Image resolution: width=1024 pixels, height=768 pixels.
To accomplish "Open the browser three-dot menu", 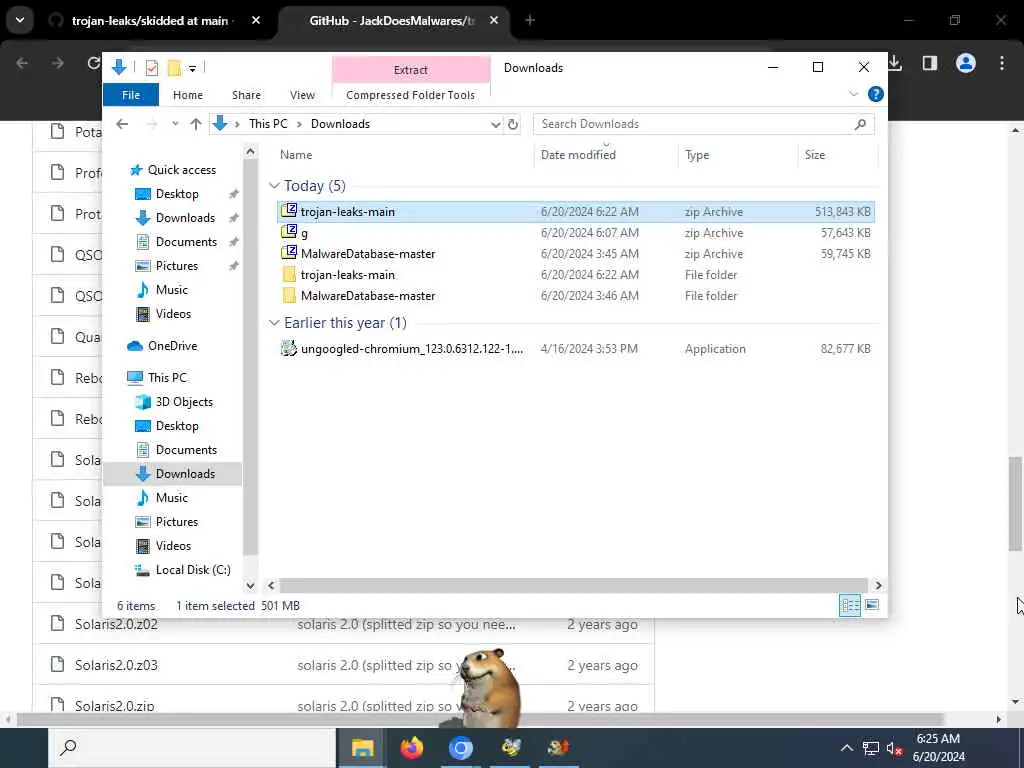I will coord(1001,63).
